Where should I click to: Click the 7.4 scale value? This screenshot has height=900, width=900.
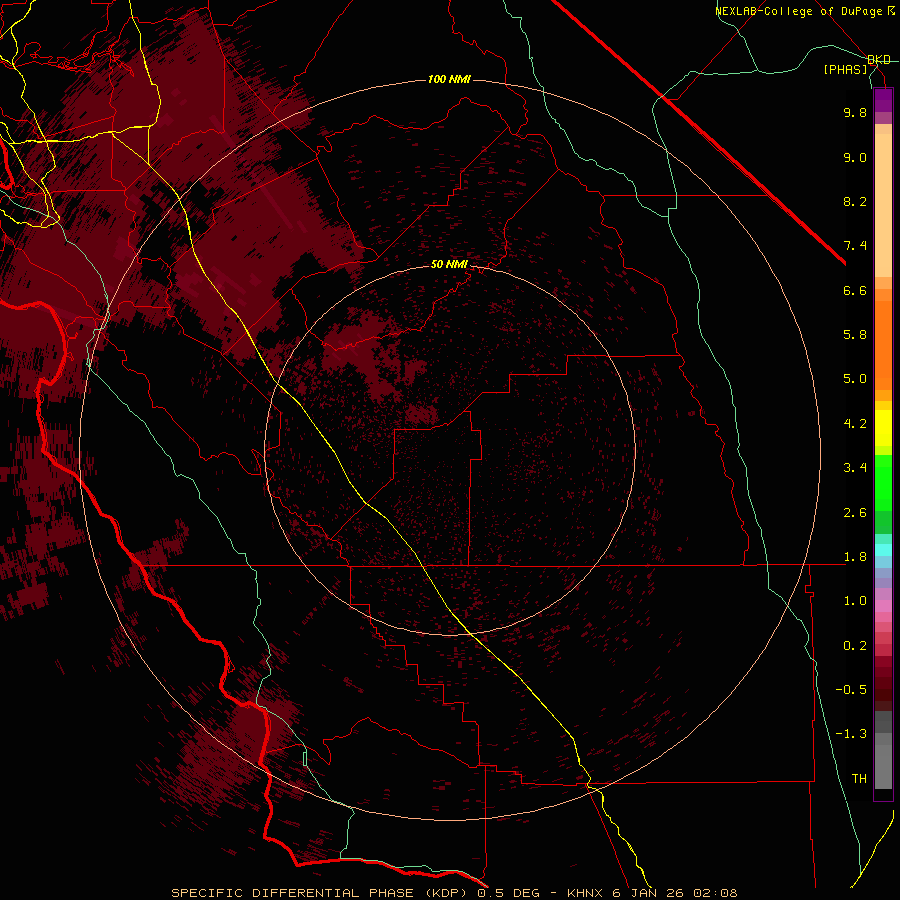coord(855,246)
